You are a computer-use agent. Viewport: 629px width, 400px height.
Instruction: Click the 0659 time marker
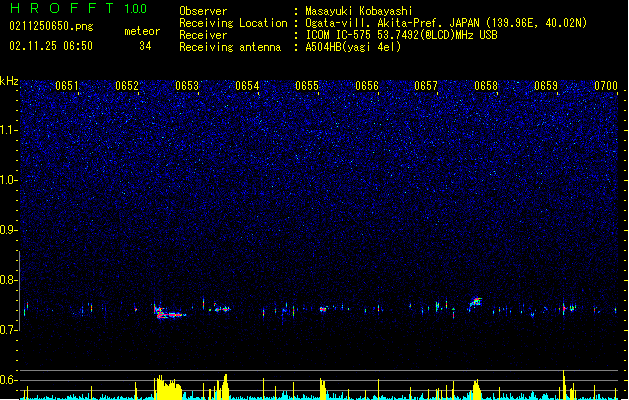click(x=546, y=86)
